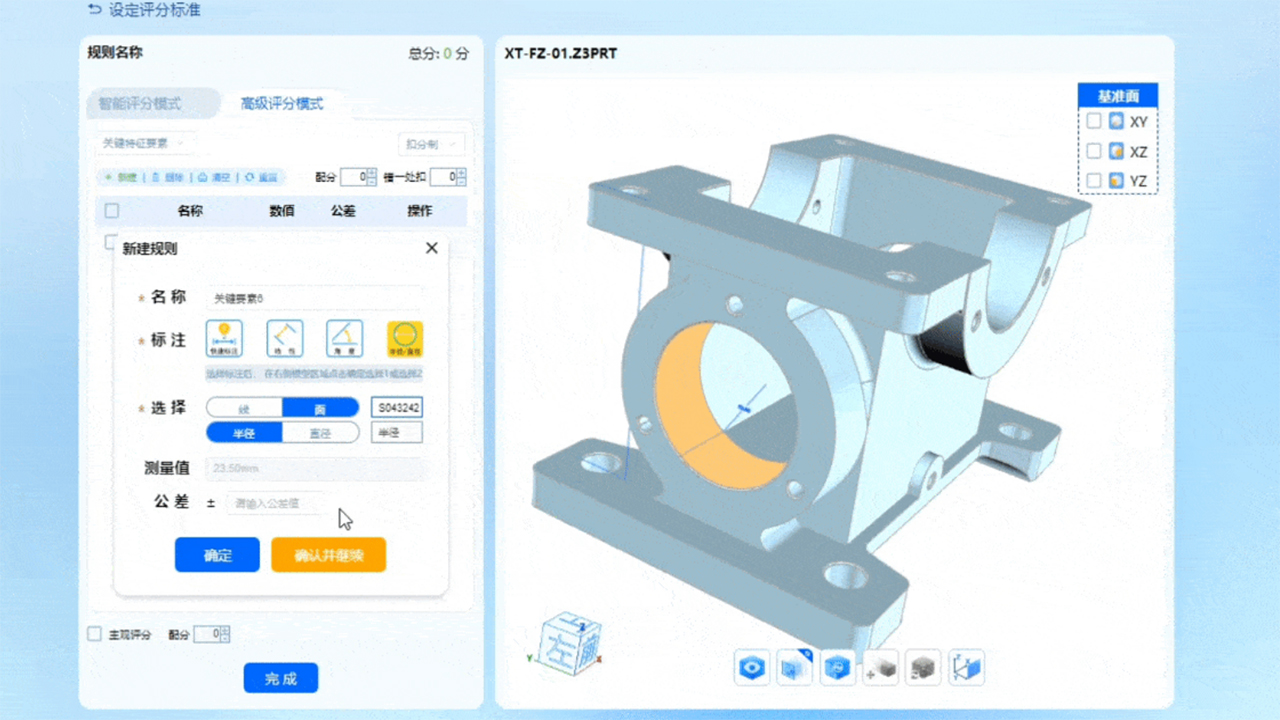This screenshot has width=1280, height=720.
Task: Click the 新建 (new) toolbar item
Action: click(x=120, y=177)
